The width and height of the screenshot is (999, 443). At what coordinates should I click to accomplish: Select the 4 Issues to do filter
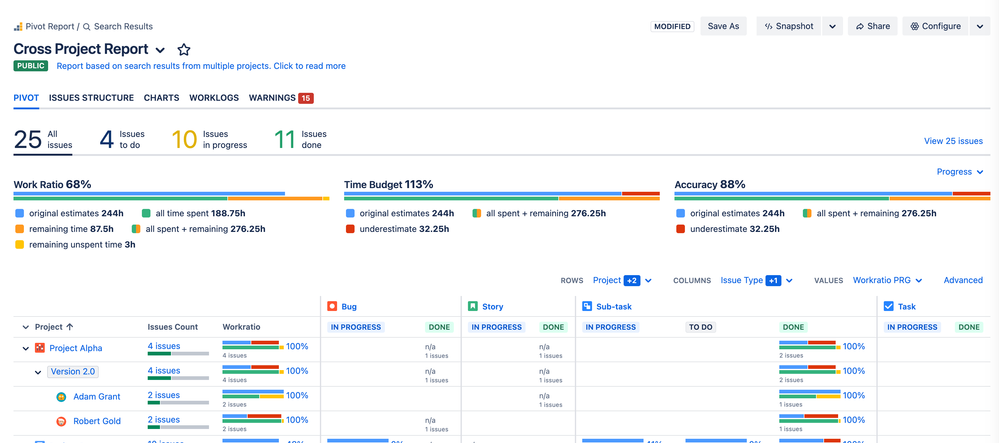pos(122,140)
